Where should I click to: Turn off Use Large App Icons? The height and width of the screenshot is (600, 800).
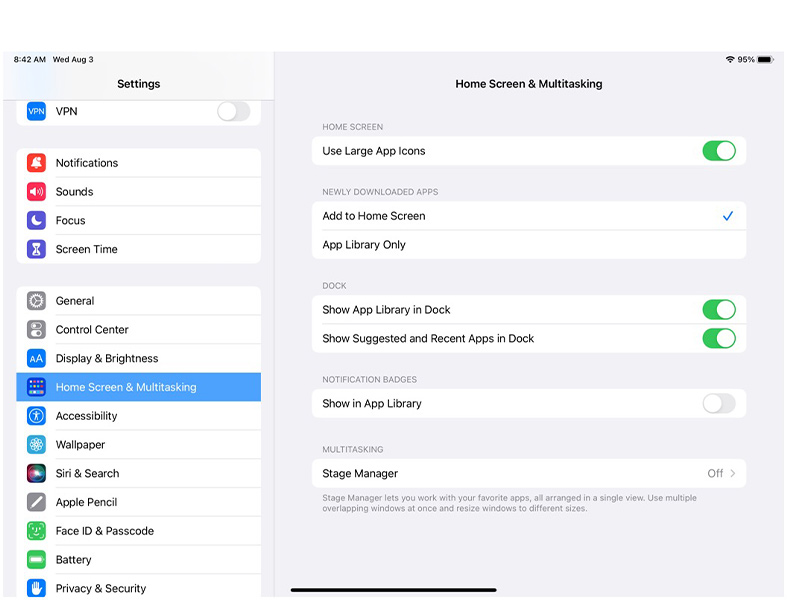click(x=719, y=151)
